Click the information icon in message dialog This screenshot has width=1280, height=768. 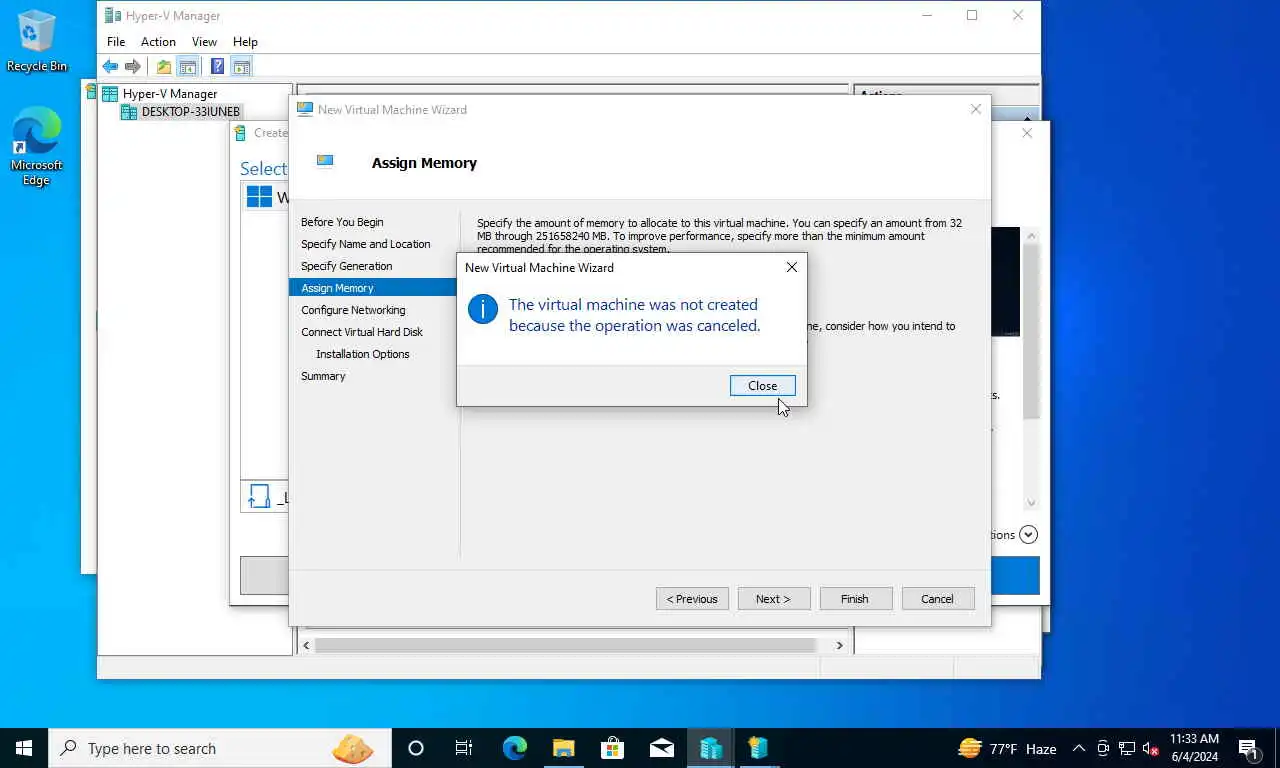pos(483,309)
